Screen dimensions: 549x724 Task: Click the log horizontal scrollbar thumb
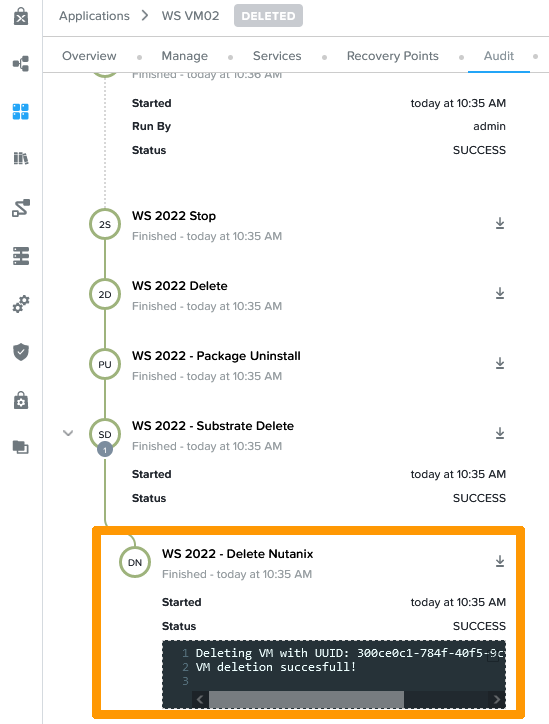(x=306, y=699)
